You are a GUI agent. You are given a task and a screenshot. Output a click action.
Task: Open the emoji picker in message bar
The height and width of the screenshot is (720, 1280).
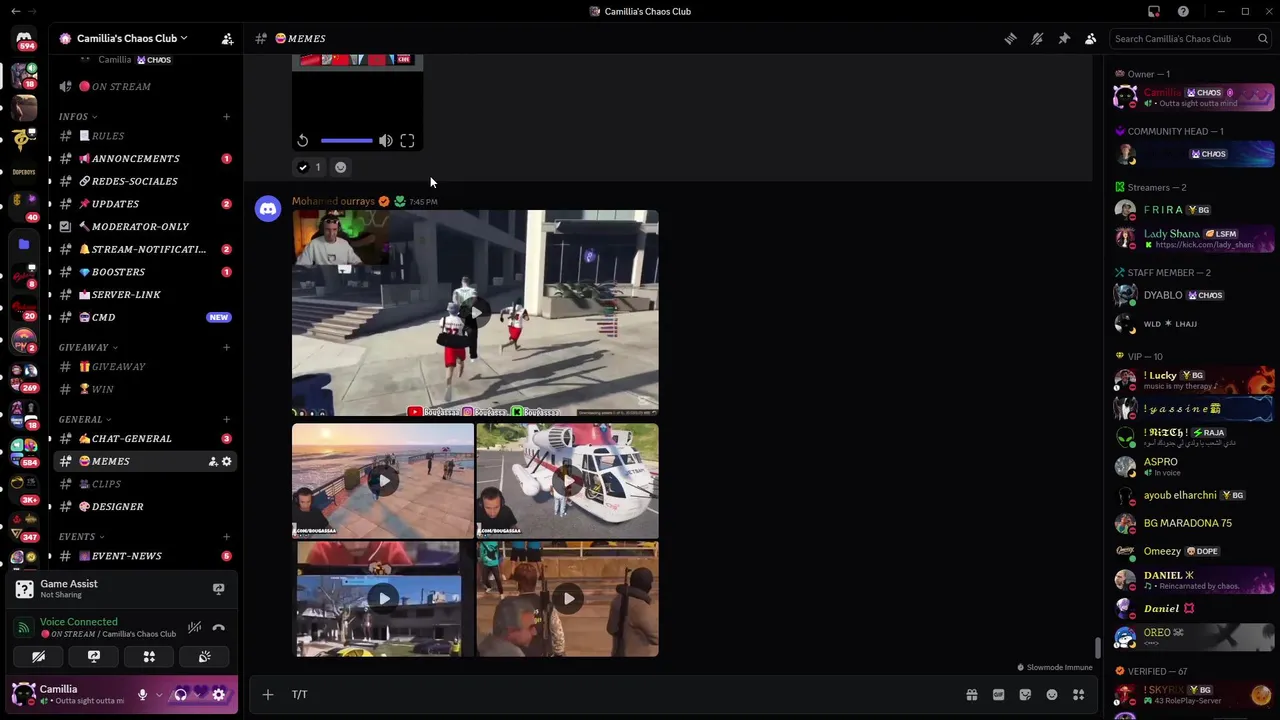(x=1052, y=694)
